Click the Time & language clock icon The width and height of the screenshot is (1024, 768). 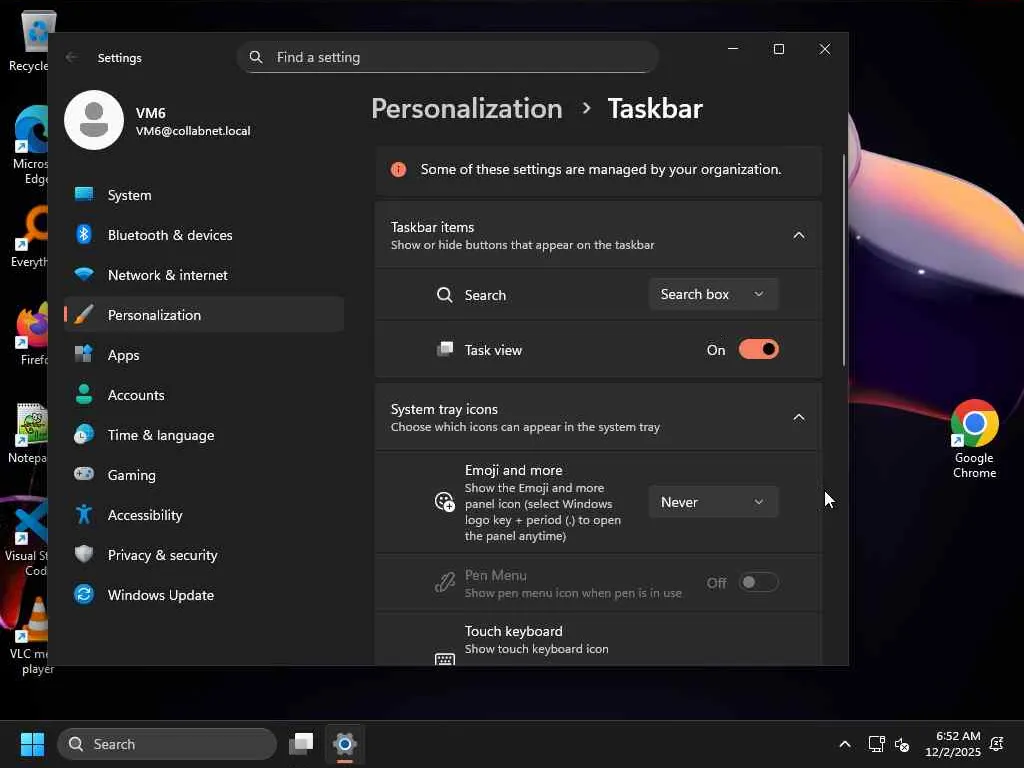84,434
